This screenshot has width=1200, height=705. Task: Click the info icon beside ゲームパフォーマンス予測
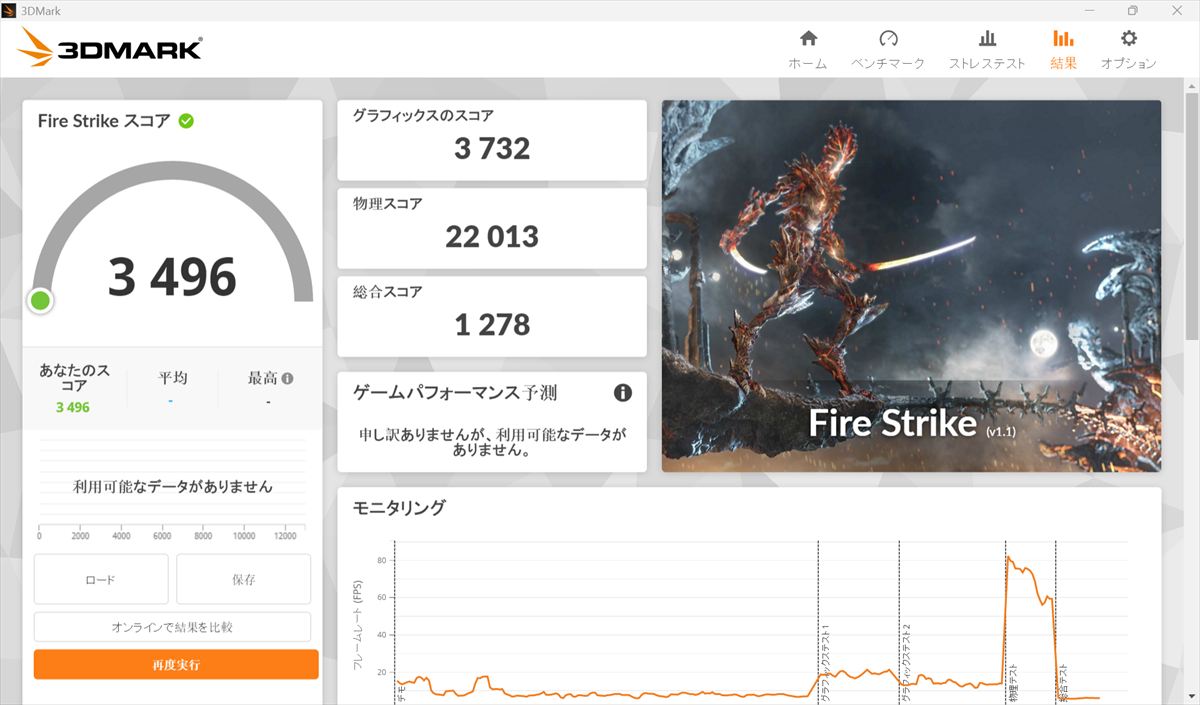(x=622, y=393)
